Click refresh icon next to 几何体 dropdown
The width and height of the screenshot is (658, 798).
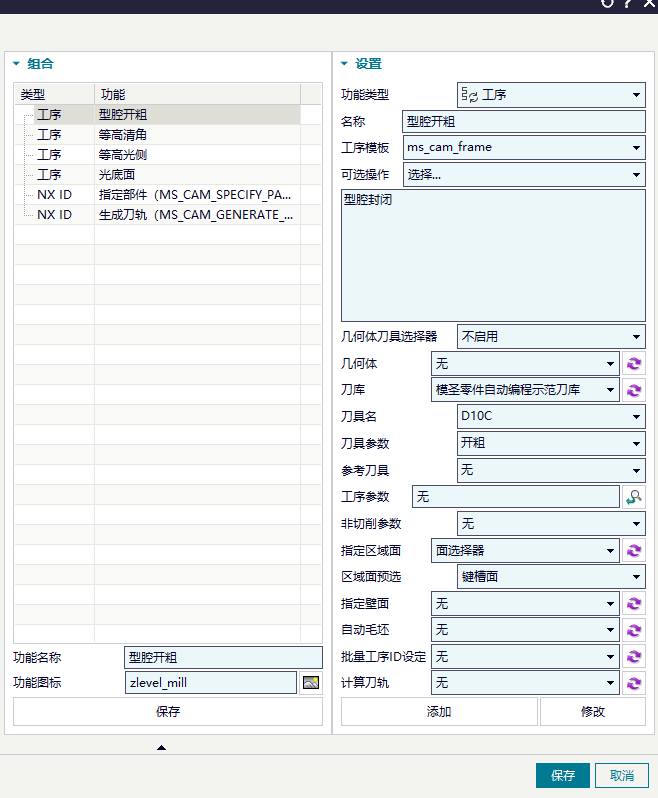[634, 364]
